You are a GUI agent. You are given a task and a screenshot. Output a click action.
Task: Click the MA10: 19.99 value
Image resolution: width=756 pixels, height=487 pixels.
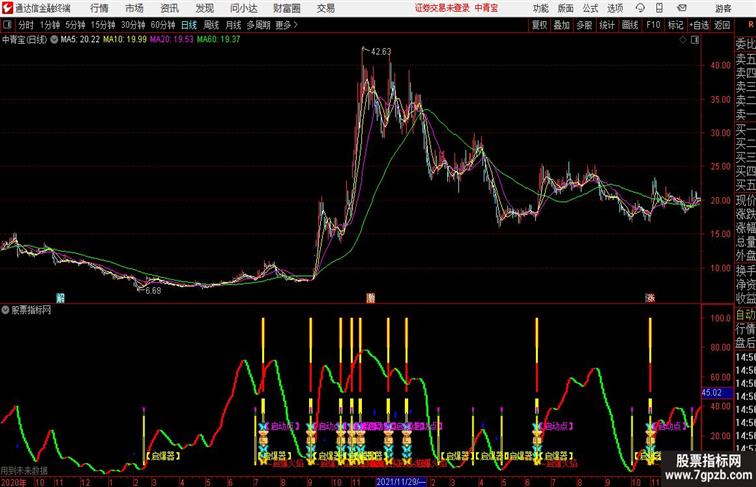[x=124, y=40]
